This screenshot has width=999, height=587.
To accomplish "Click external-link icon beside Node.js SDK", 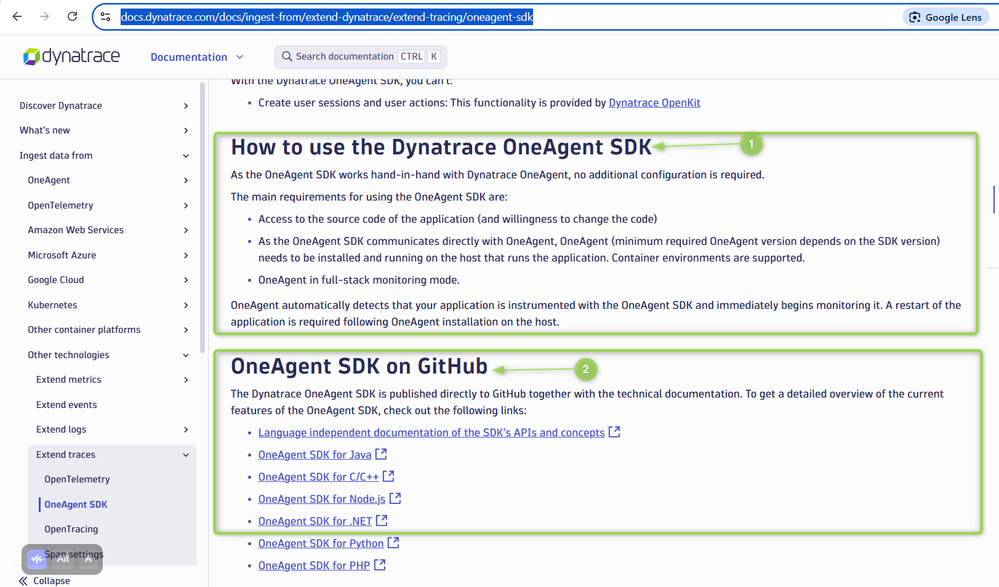I will (395, 498).
